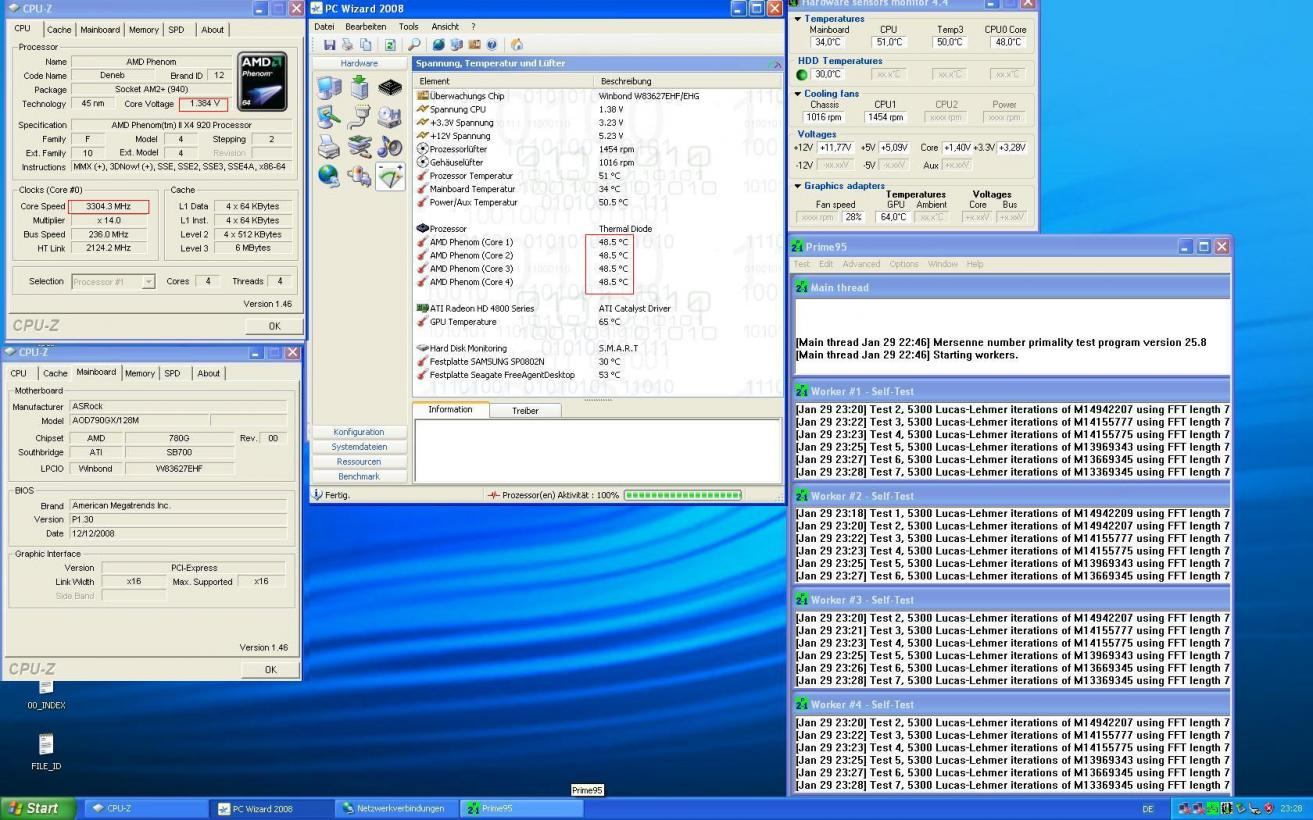
Task: Collapse the Graphics adapters section
Action: (798, 186)
